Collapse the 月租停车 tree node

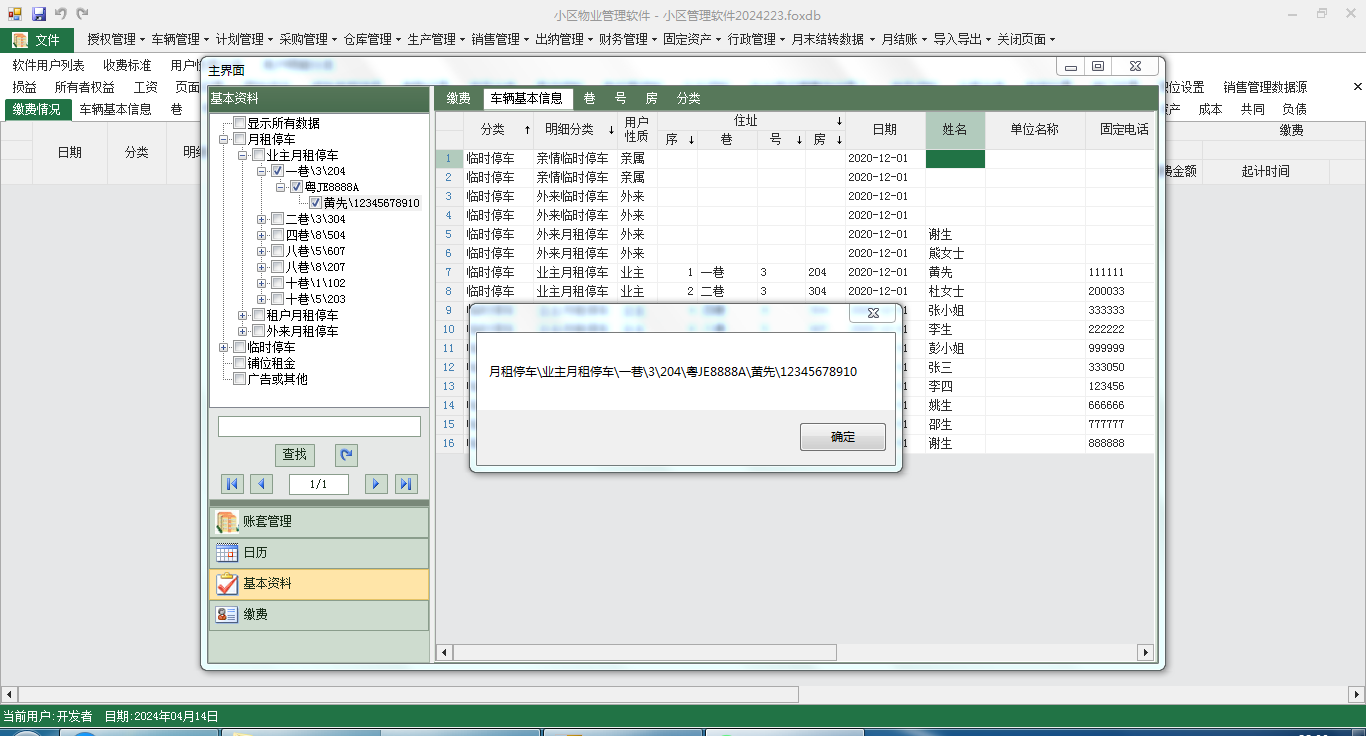[223, 139]
